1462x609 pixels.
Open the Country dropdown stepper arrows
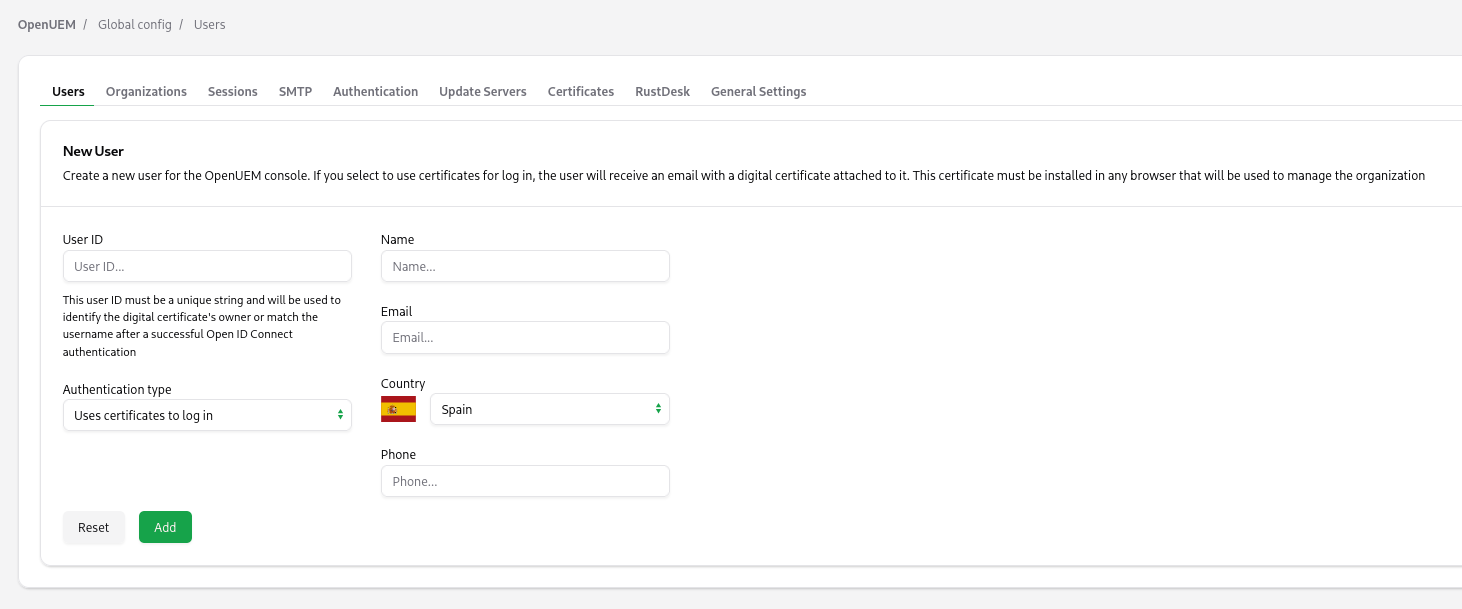point(658,409)
